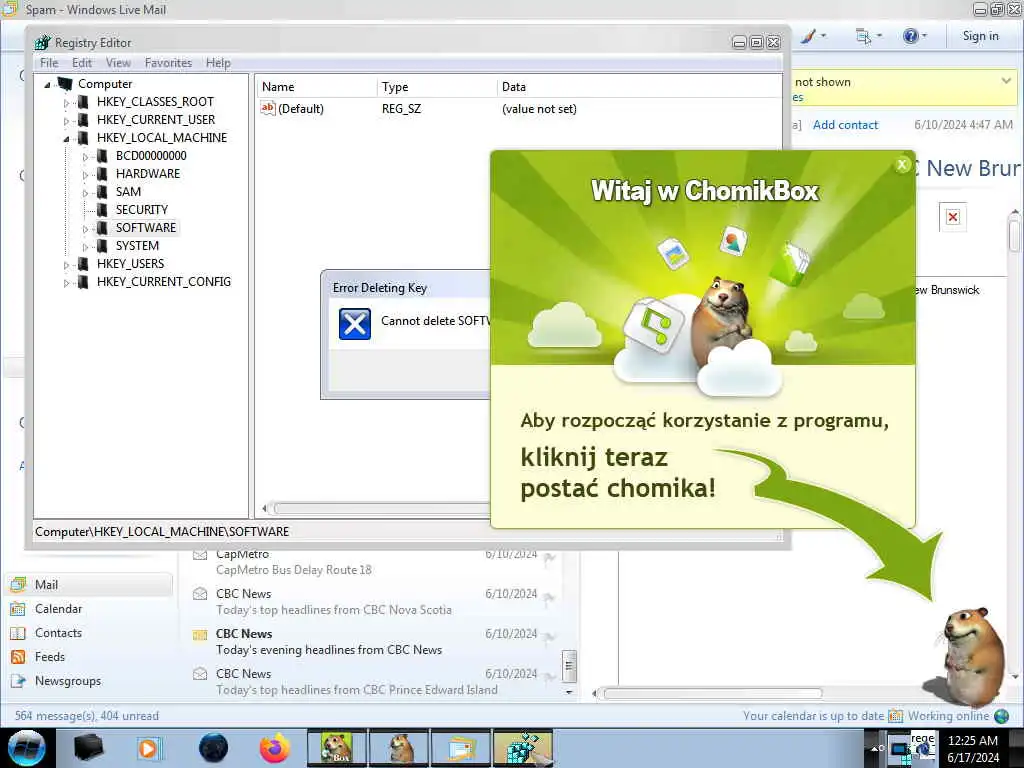The height and width of the screenshot is (768, 1024).
Task: Select the SOFTWARE key in tree
Action: 146,228
